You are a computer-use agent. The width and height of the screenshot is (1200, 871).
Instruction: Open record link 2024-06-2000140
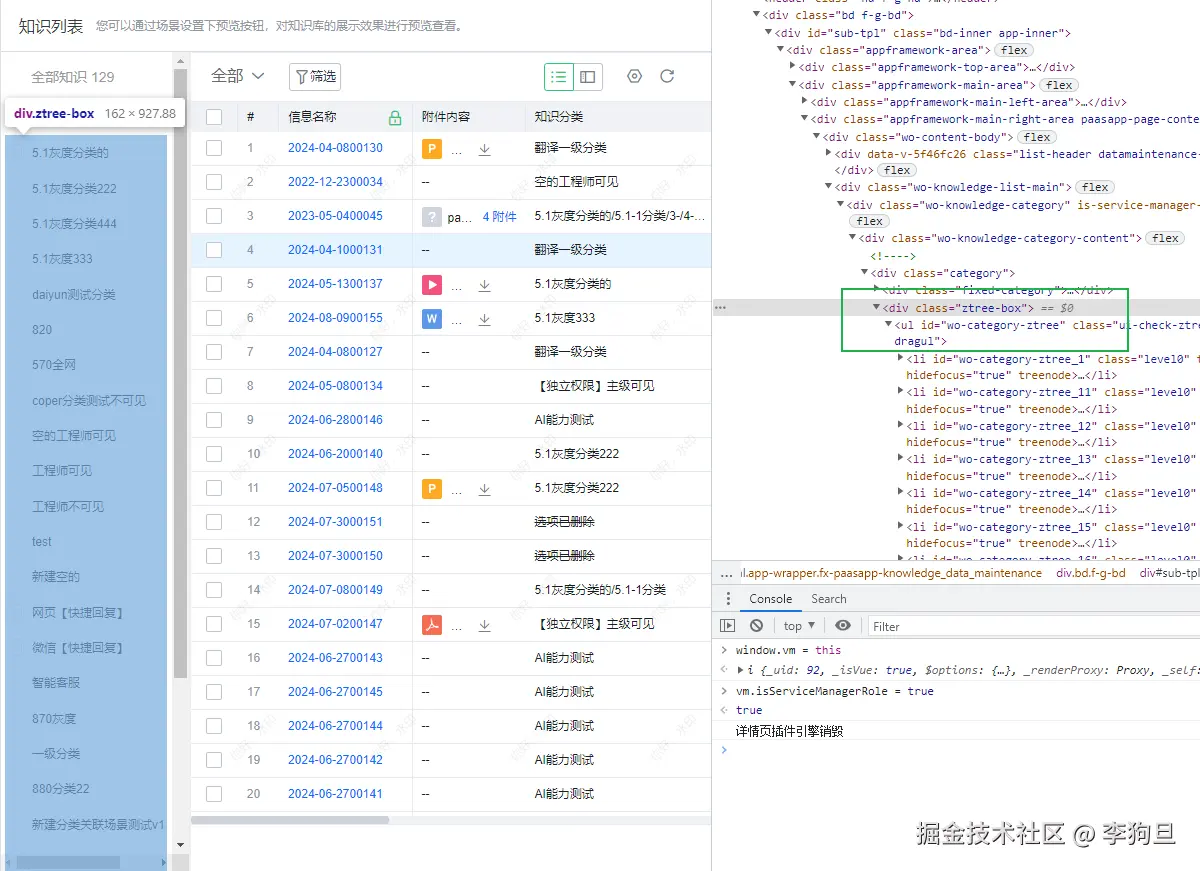click(335, 454)
